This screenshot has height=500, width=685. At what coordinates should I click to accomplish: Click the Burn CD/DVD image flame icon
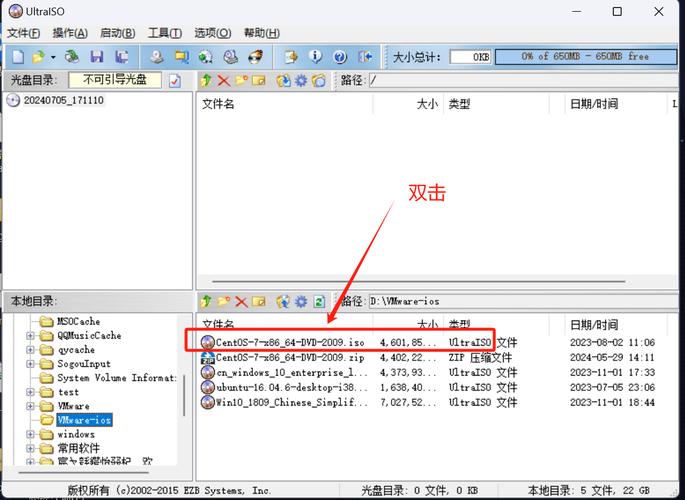point(255,57)
